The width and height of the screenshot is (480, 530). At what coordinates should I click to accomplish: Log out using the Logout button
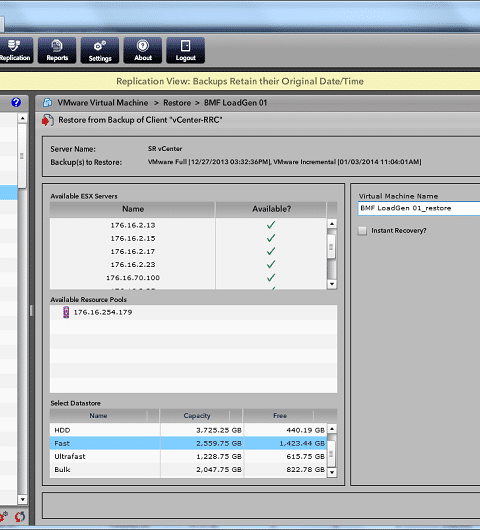coord(186,50)
